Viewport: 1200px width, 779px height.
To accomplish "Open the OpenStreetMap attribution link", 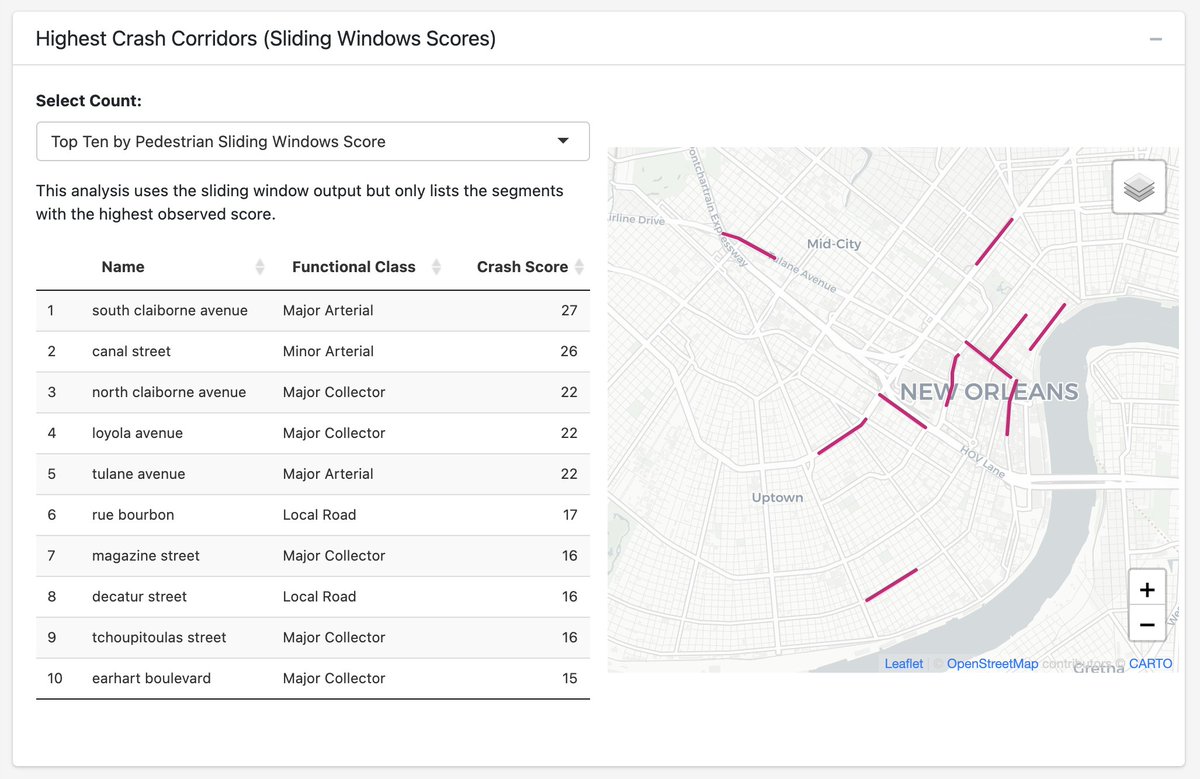I will (992, 664).
